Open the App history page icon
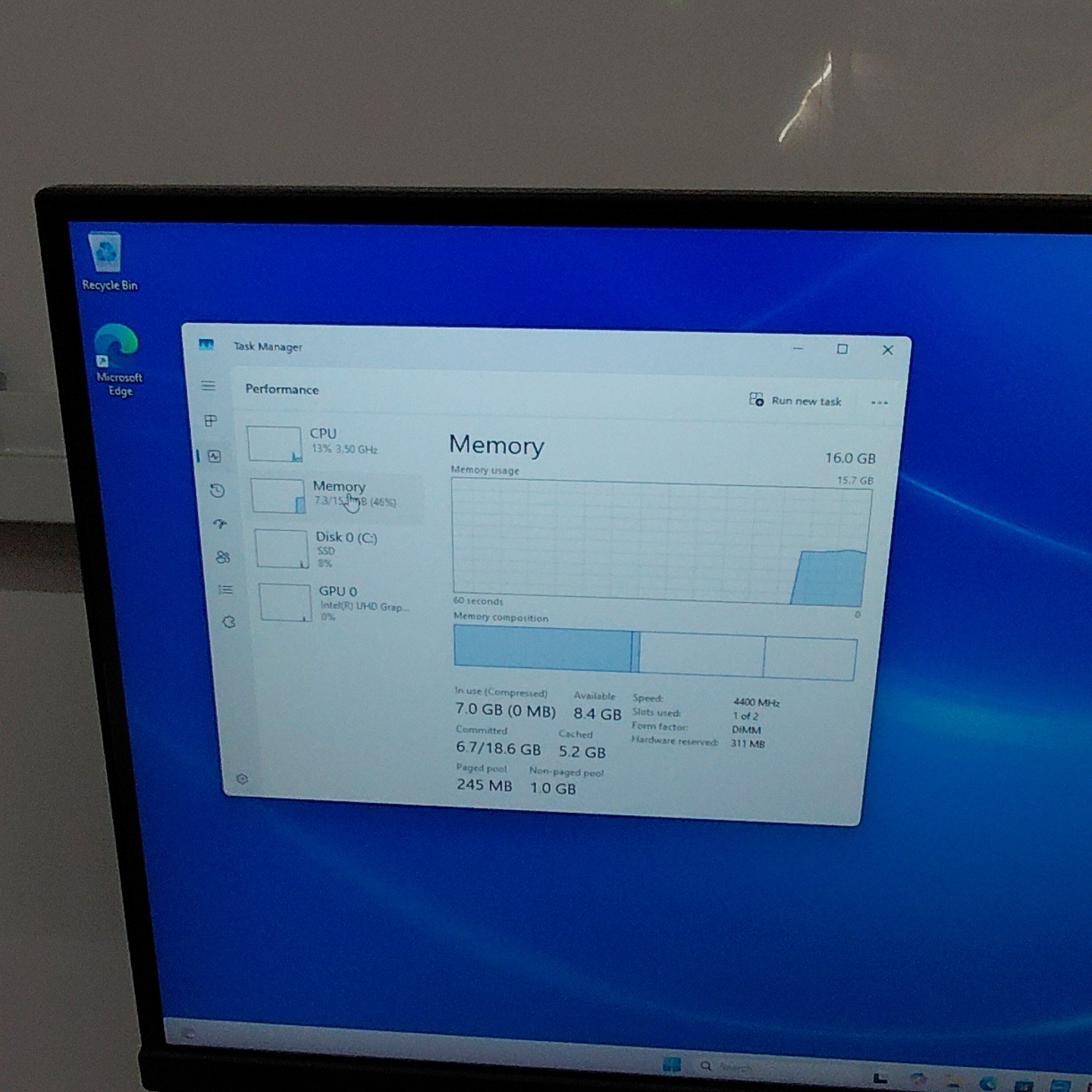Screen dimensions: 1092x1092 [217, 491]
